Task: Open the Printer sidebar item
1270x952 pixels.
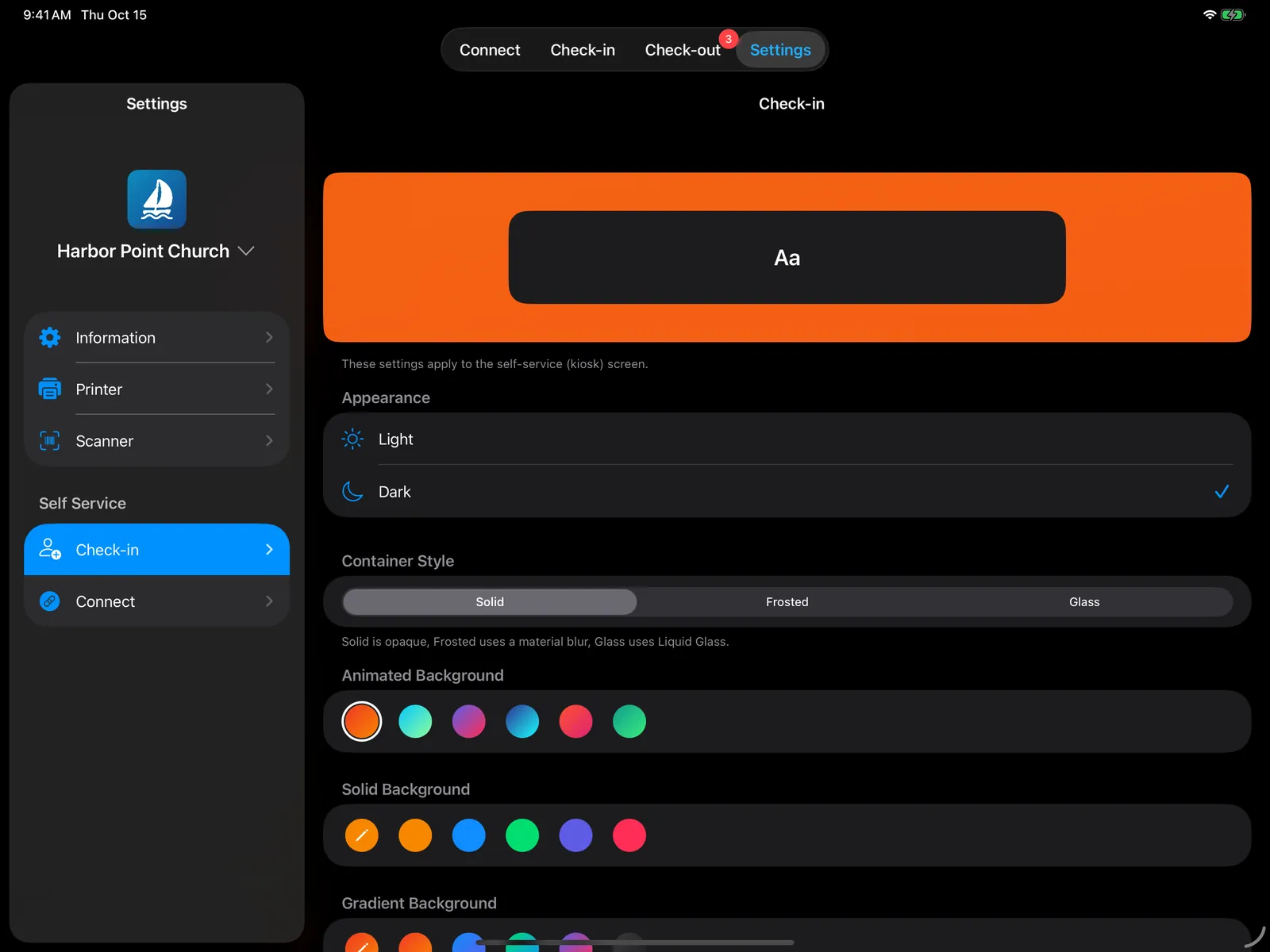Action: [157, 389]
